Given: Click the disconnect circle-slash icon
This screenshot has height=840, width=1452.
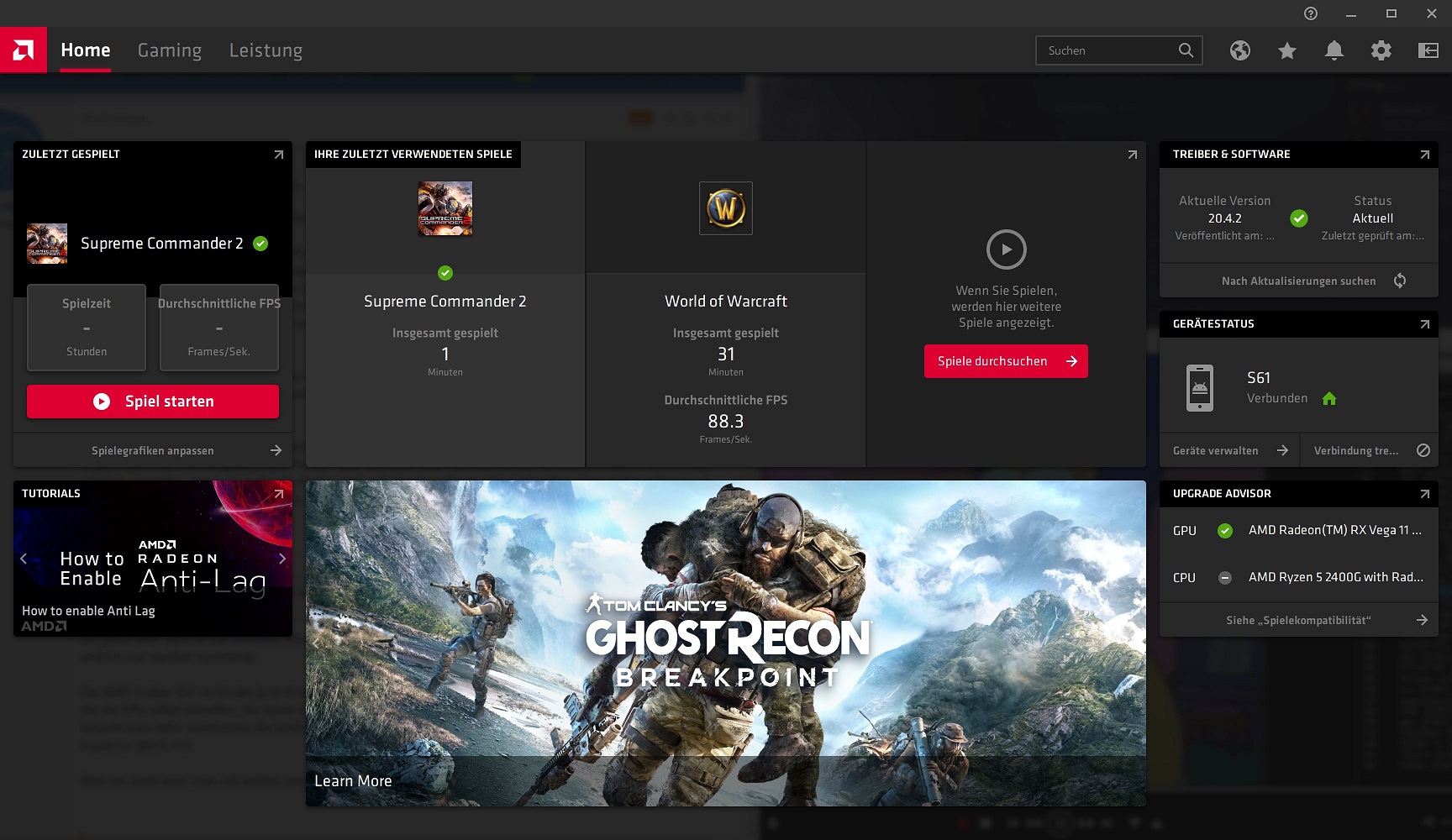Looking at the screenshot, I should click(x=1423, y=450).
